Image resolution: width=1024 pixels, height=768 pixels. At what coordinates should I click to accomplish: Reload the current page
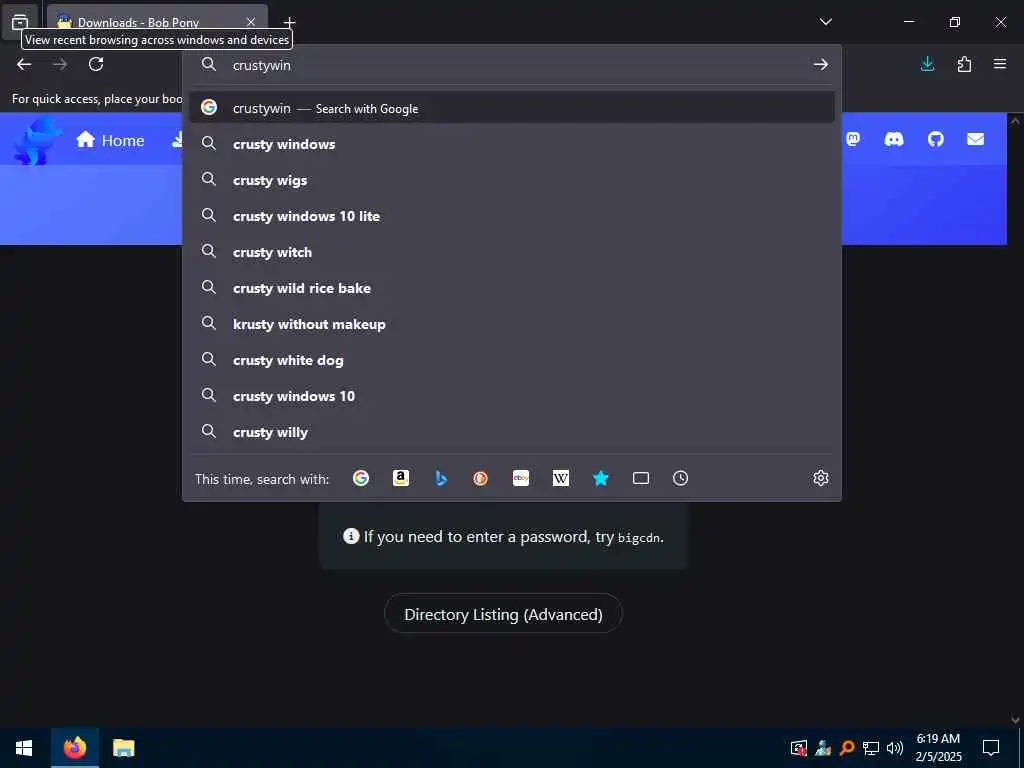click(x=96, y=64)
